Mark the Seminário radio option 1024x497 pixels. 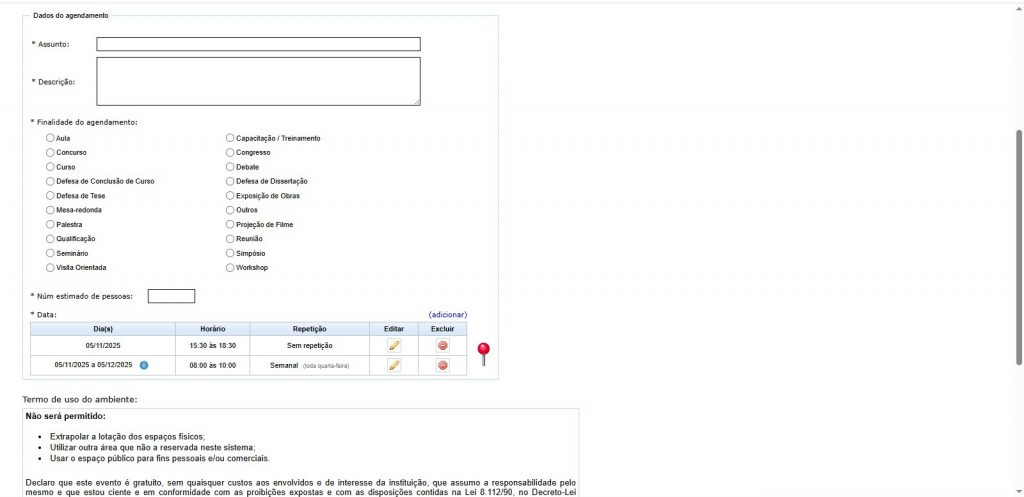(51, 254)
